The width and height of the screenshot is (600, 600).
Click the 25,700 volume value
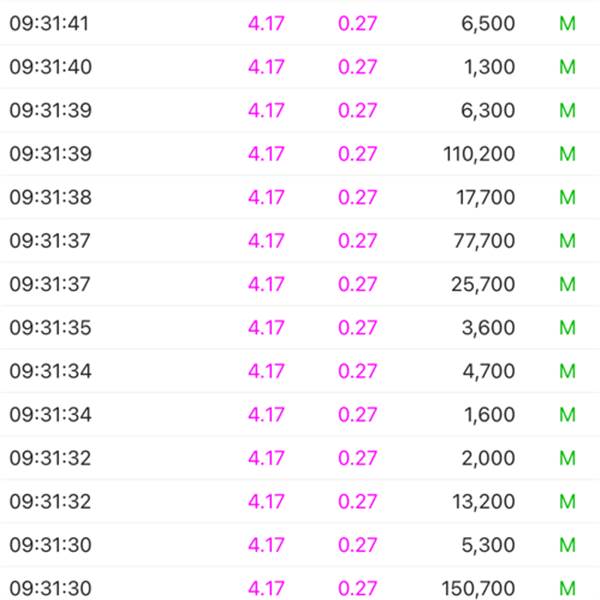click(483, 284)
